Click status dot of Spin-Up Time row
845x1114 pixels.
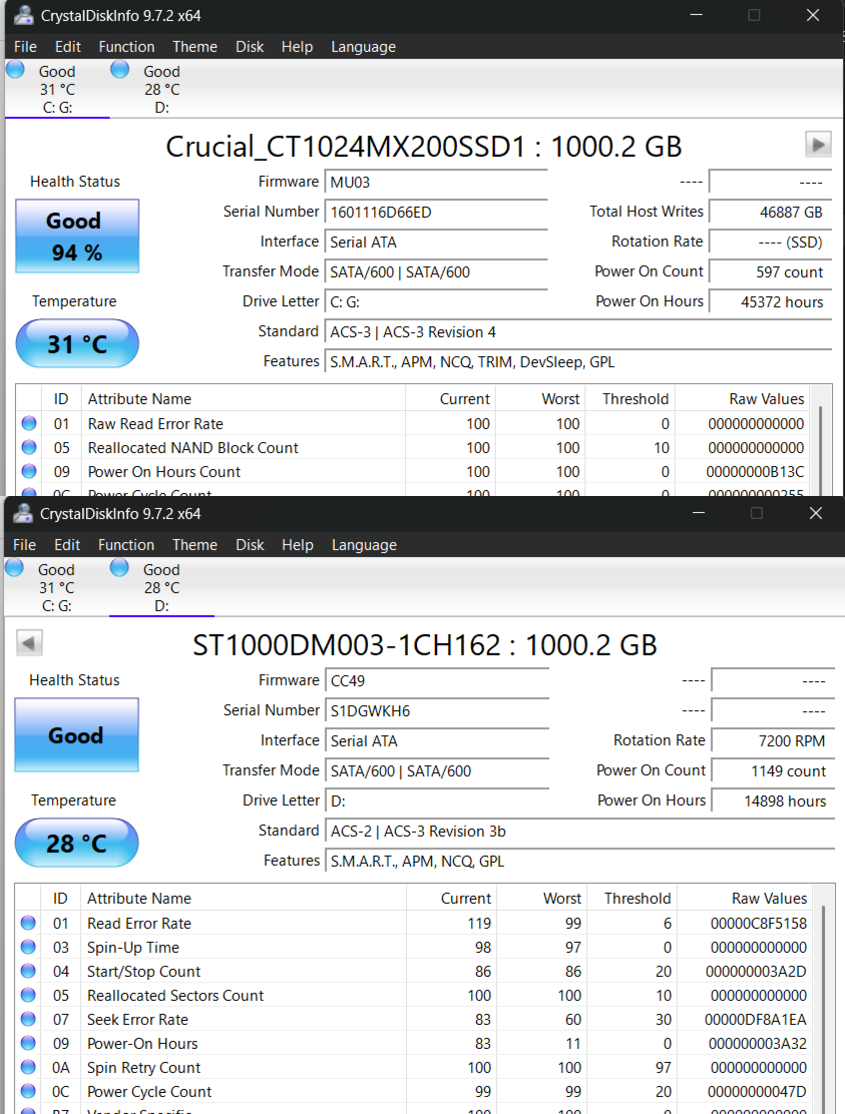(28, 947)
